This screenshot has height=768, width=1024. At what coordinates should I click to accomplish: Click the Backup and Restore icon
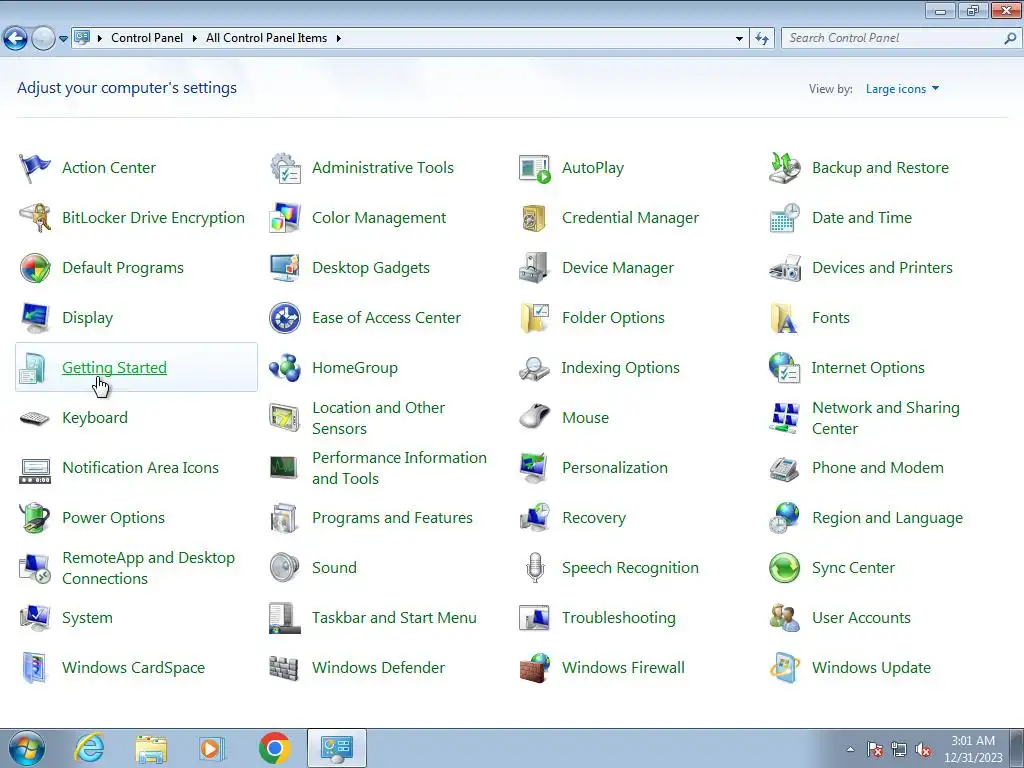[x=784, y=168]
